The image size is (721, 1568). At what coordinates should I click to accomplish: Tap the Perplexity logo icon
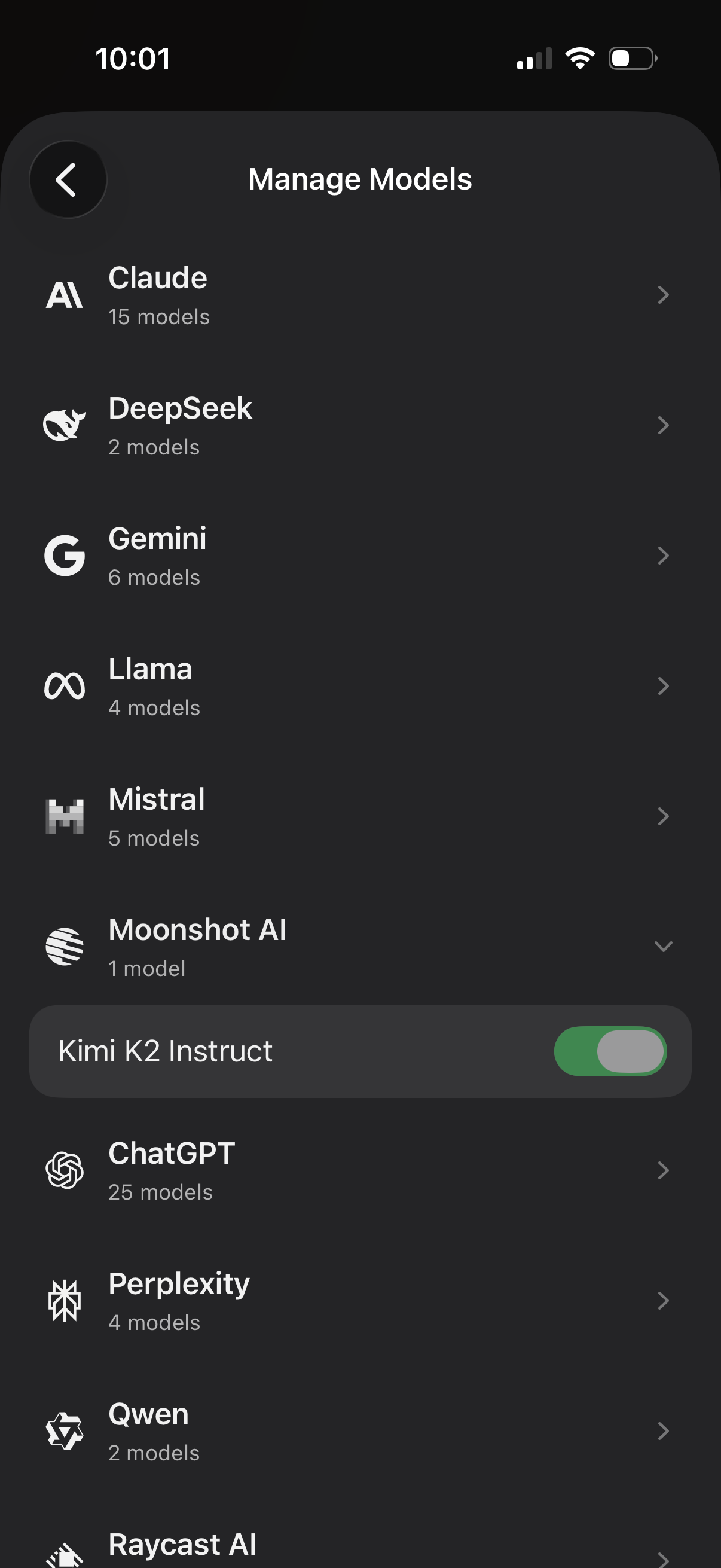point(65,1301)
